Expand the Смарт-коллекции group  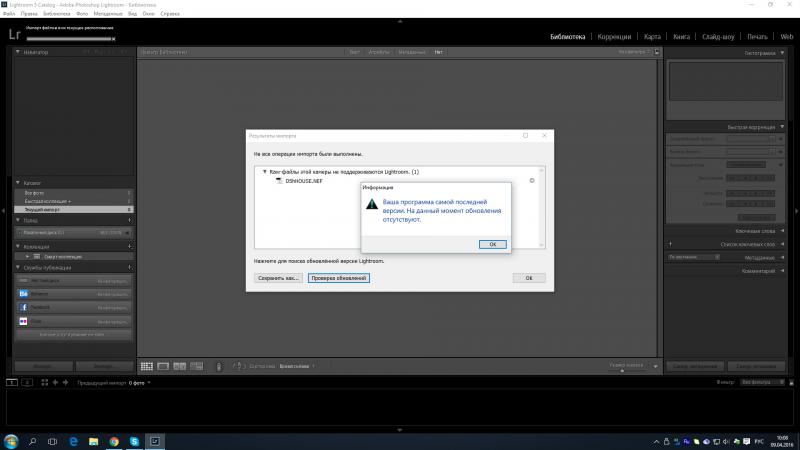pyautogui.click(x=28, y=257)
